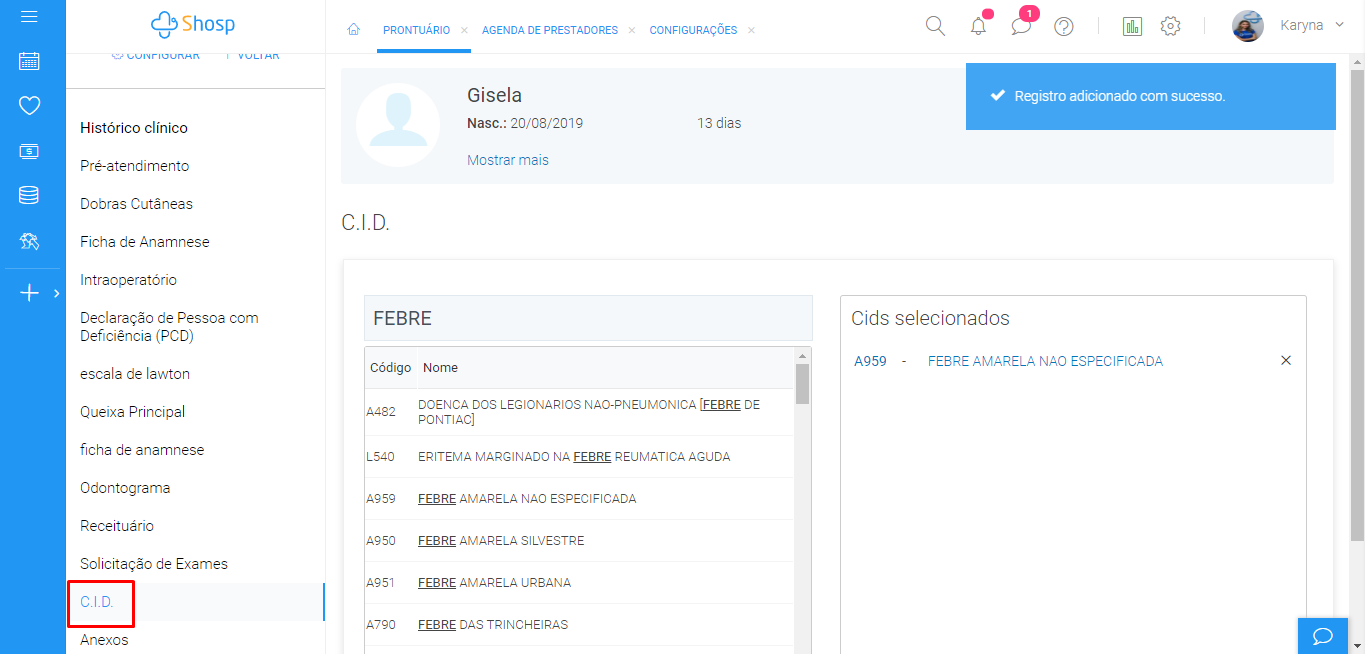Remove selected CID A959 with X
This screenshot has height=654, width=1365.
tap(1286, 361)
